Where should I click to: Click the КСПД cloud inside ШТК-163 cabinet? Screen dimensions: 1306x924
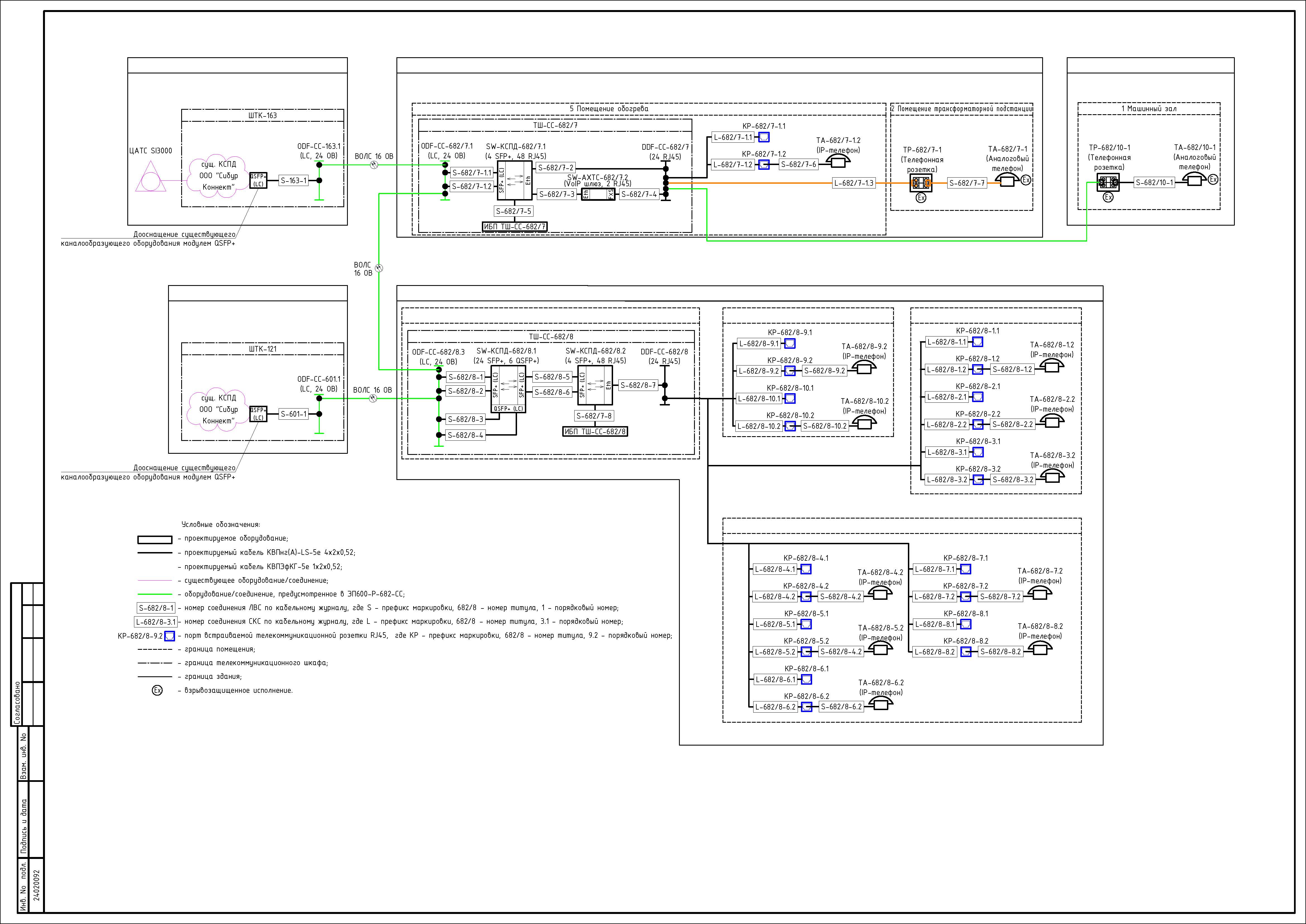point(218,176)
